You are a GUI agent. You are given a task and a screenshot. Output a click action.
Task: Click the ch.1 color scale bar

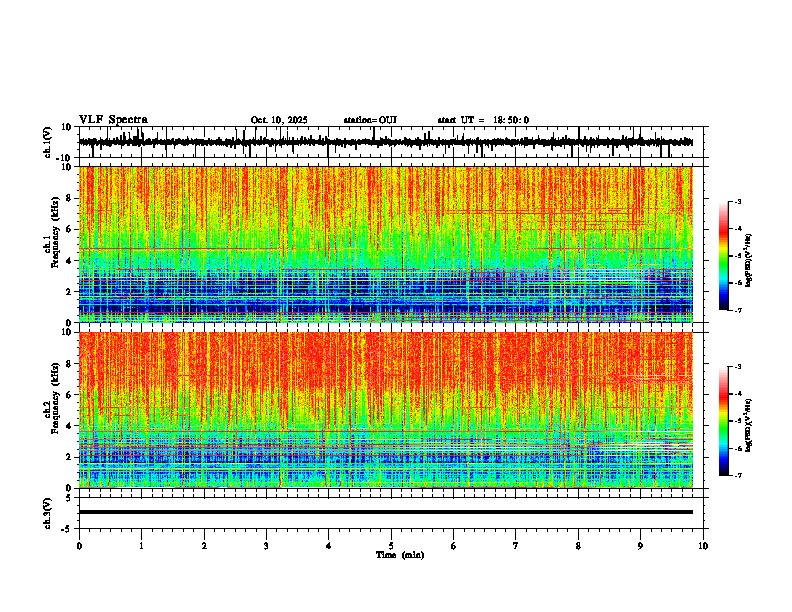[x=724, y=256]
